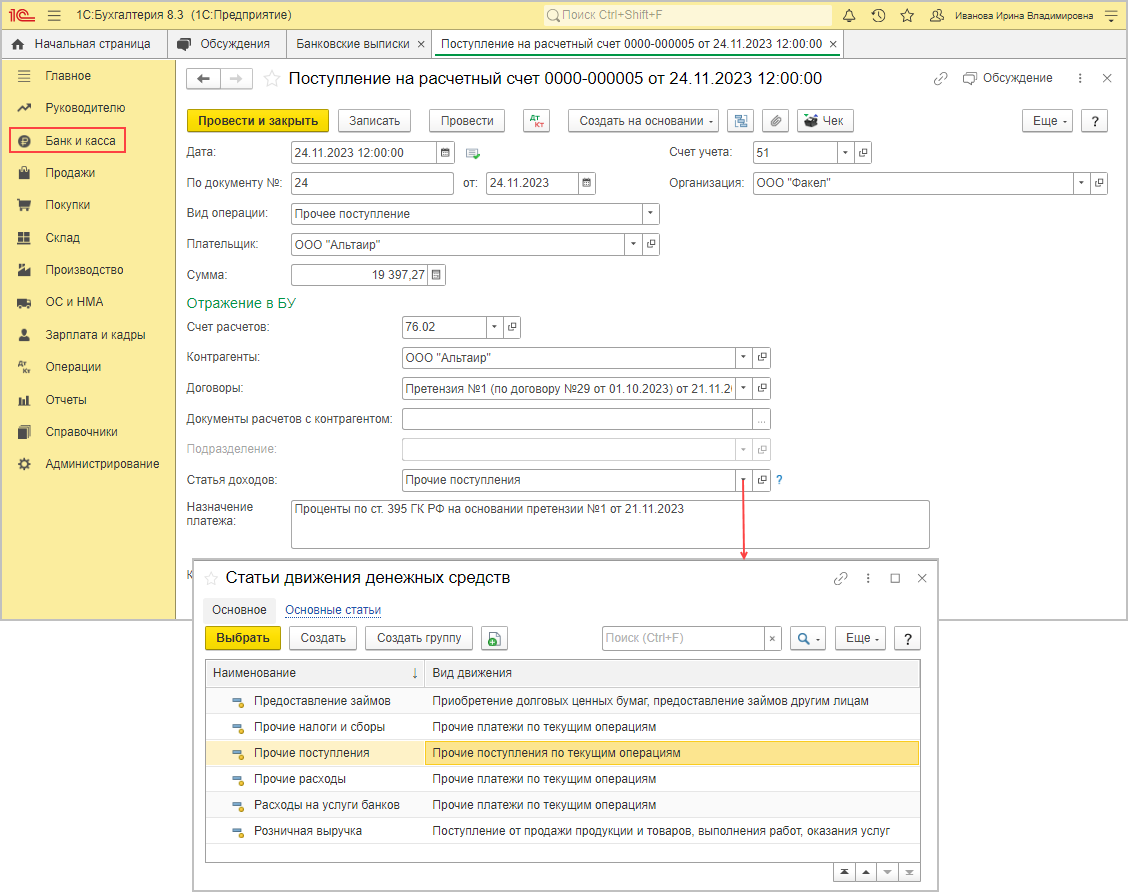
Task: Open search magnifier dropdown in dialog
Action: point(808,638)
